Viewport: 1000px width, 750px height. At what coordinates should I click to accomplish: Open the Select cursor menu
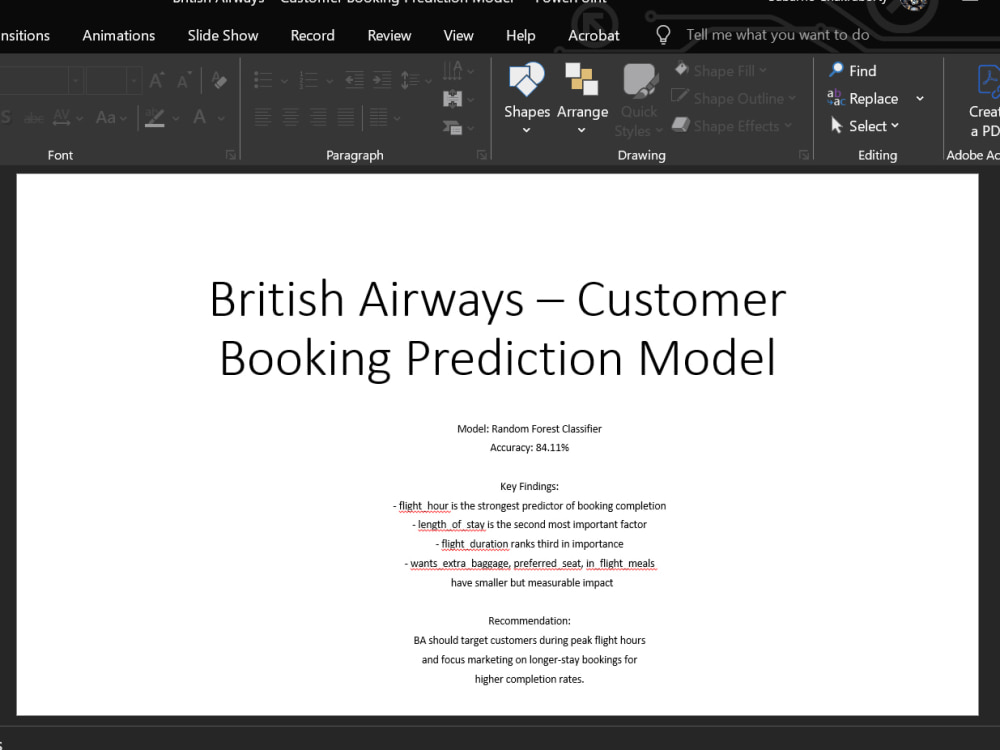click(x=865, y=126)
